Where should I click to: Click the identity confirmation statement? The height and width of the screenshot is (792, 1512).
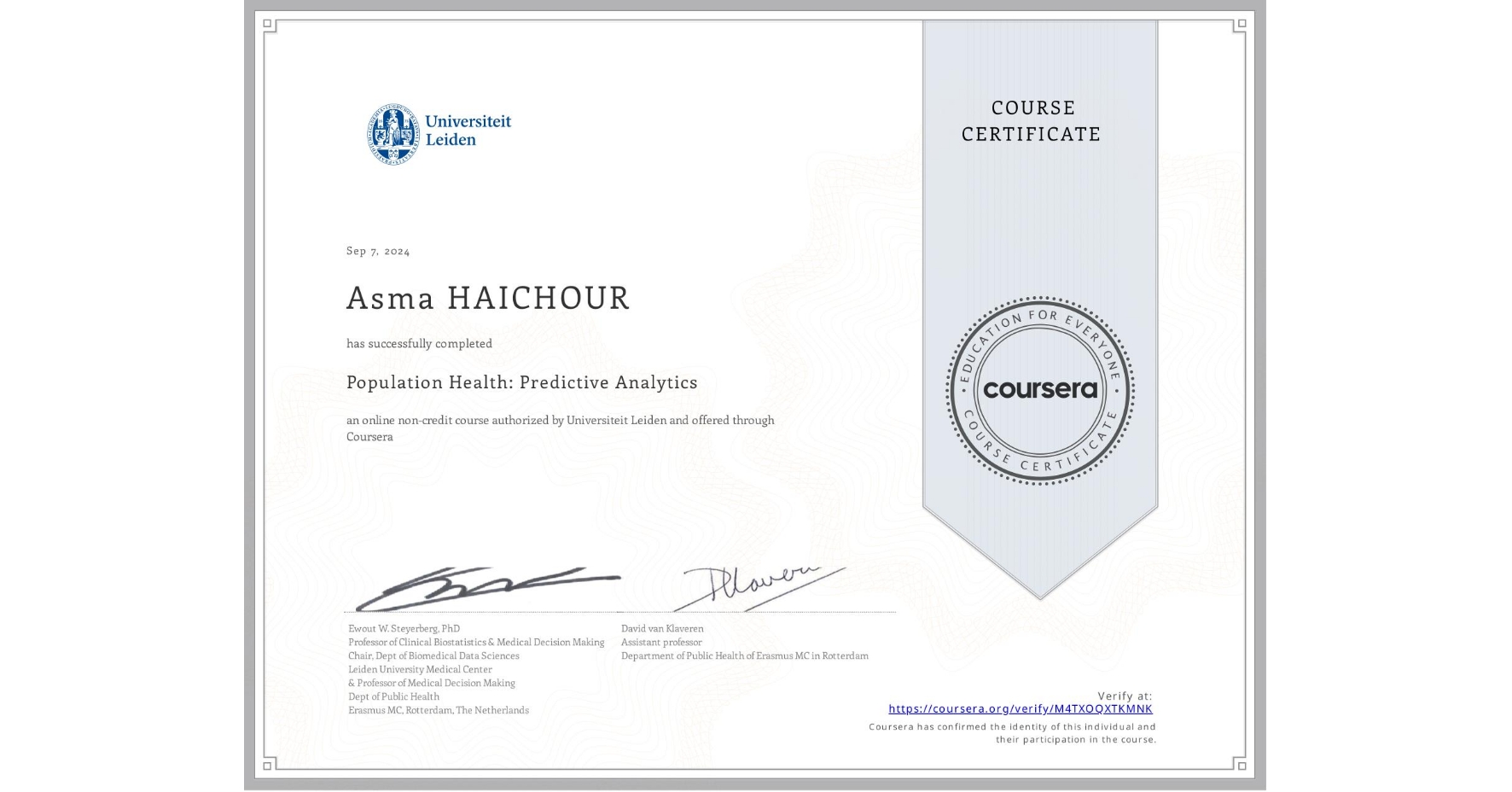pyautogui.click(x=1011, y=732)
